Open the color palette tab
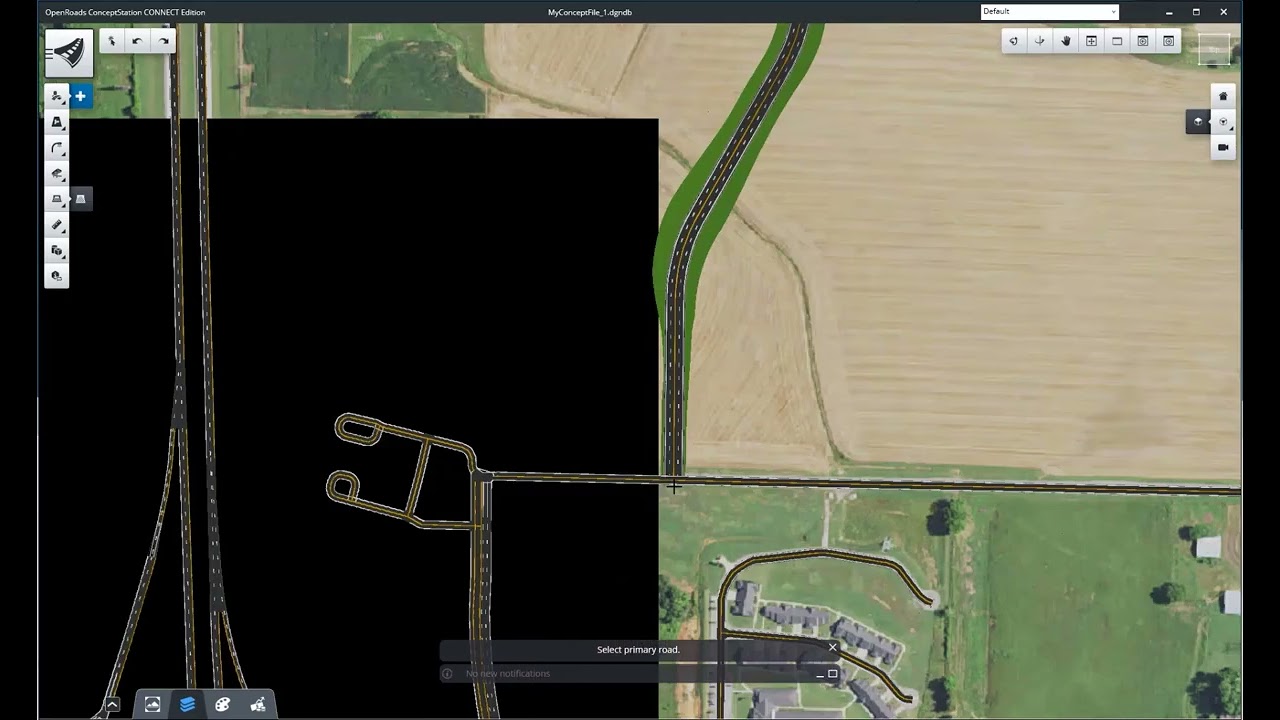 point(222,704)
